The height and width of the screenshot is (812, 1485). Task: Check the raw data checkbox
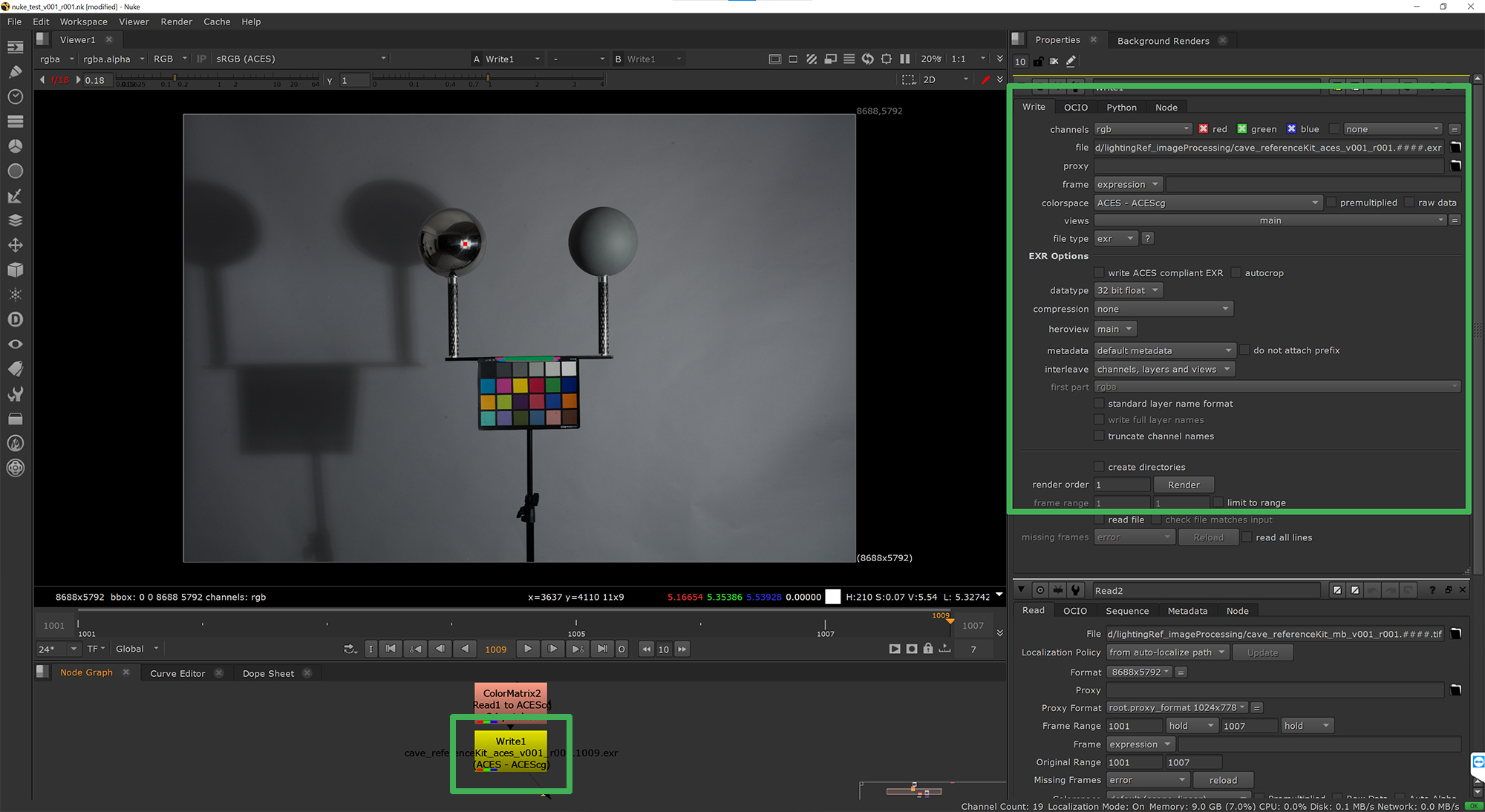pyautogui.click(x=1409, y=203)
